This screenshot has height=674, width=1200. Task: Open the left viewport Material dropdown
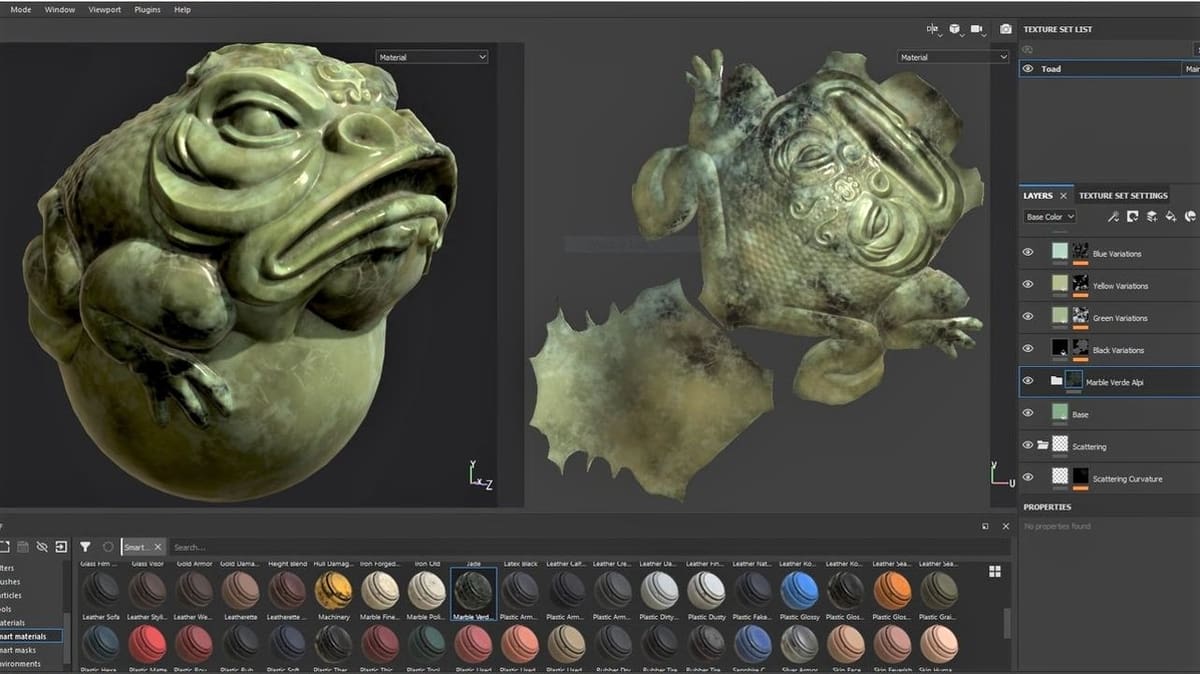click(x=432, y=57)
